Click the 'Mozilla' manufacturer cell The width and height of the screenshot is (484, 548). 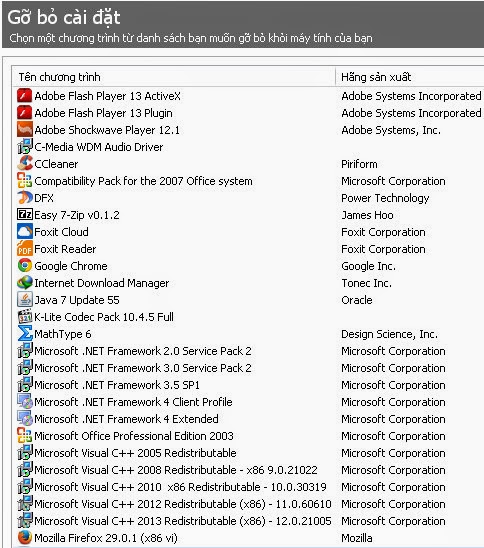(357, 538)
